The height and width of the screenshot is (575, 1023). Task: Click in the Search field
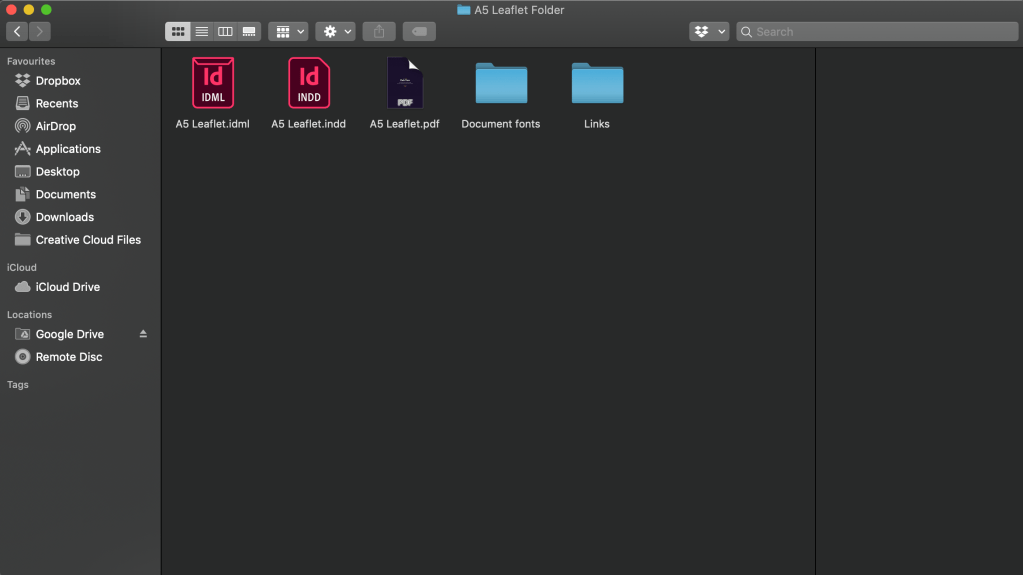880,32
